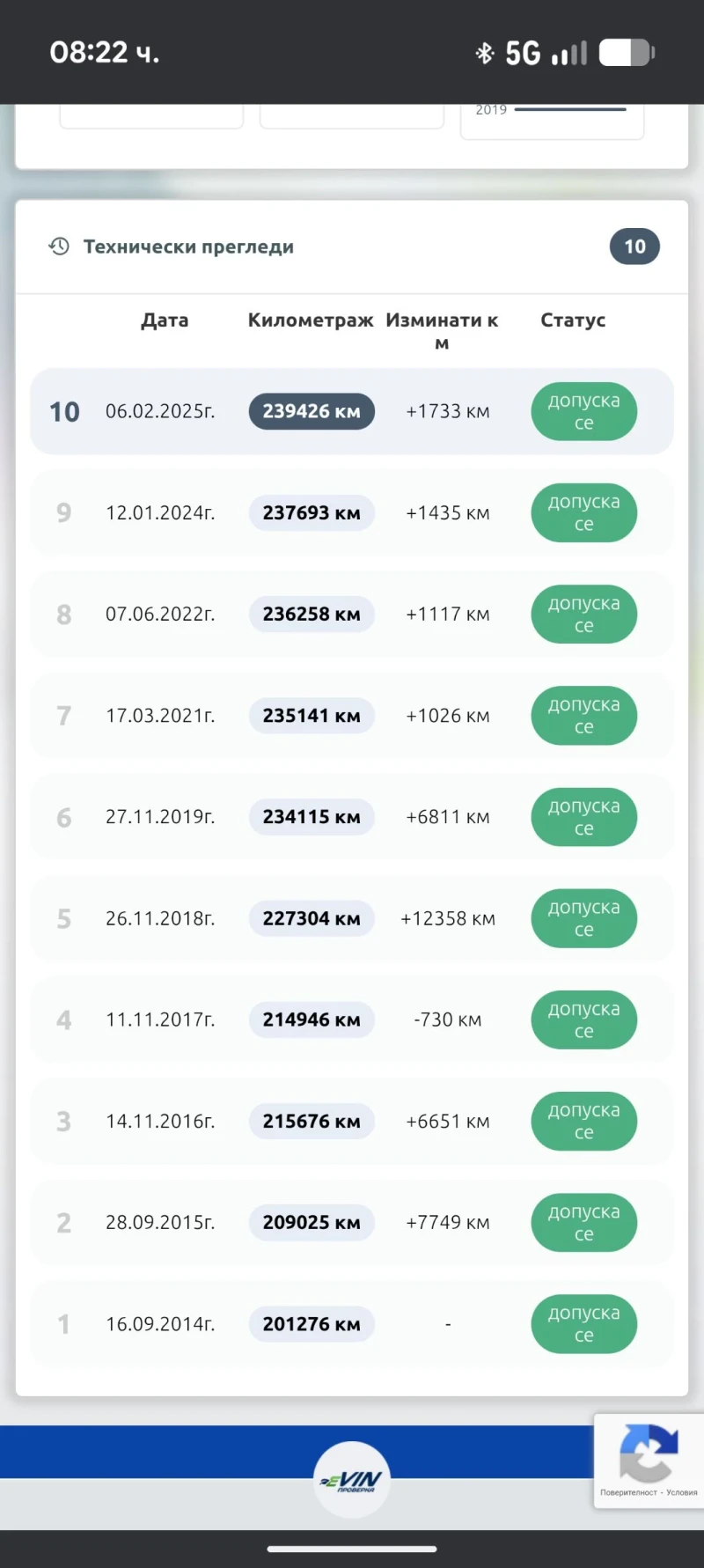704x1568 pixels.
Task: Select the -730 км change value
Action: pos(448,1020)
